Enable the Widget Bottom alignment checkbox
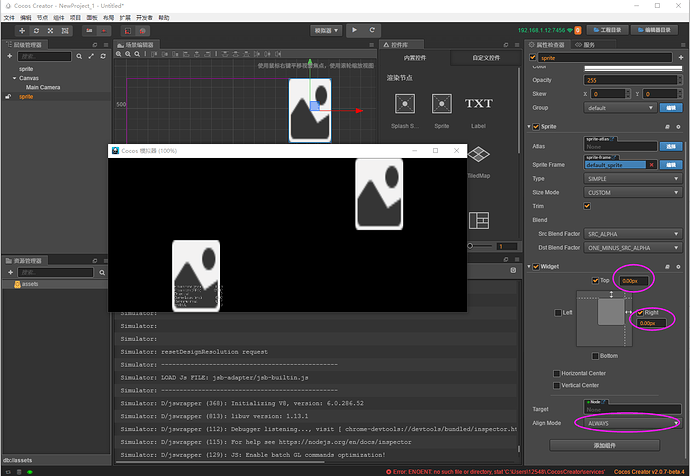 pyautogui.click(x=595, y=356)
